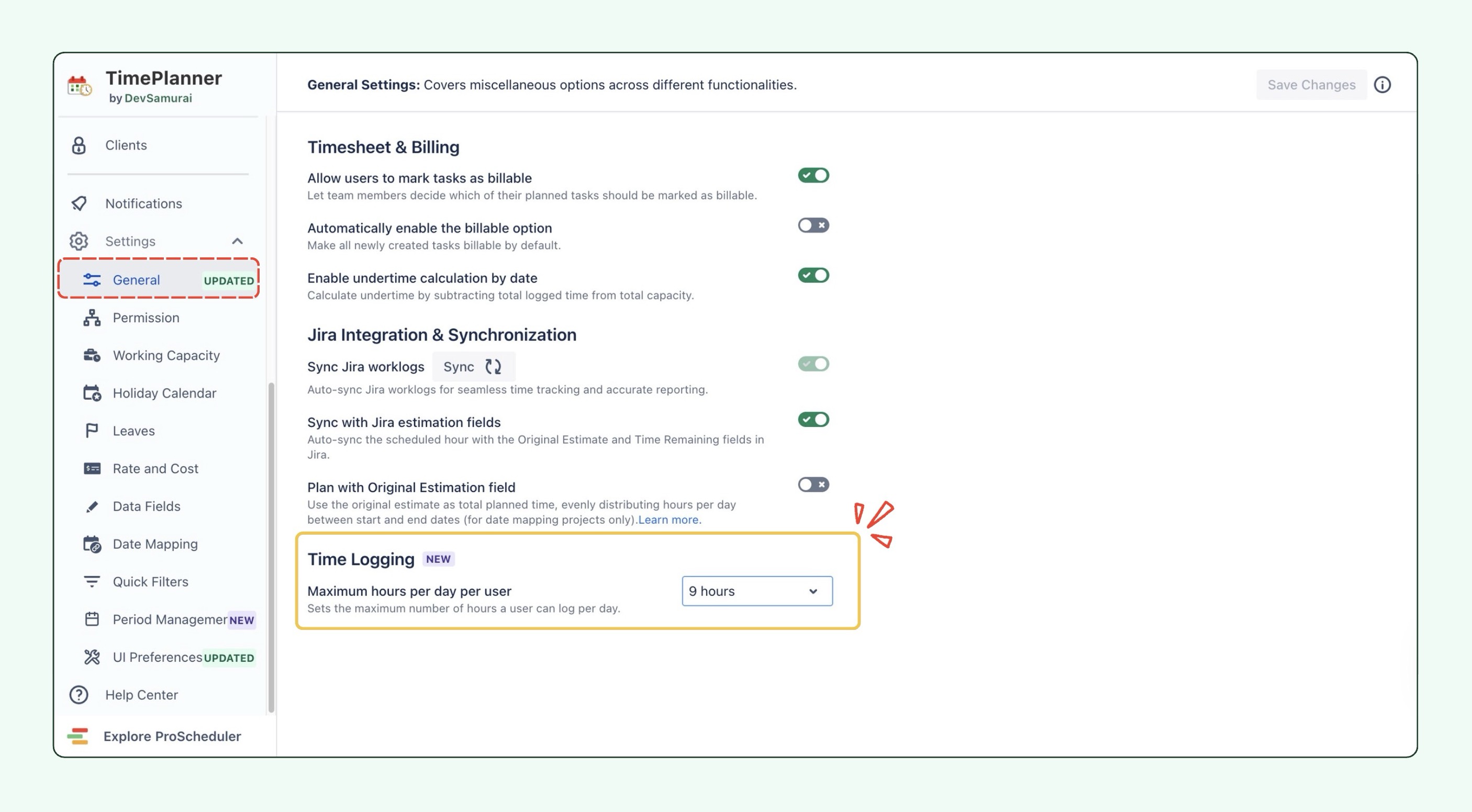Click the Permission hierarchy icon
Viewport: 1472px width, 812px height.
(x=92, y=318)
